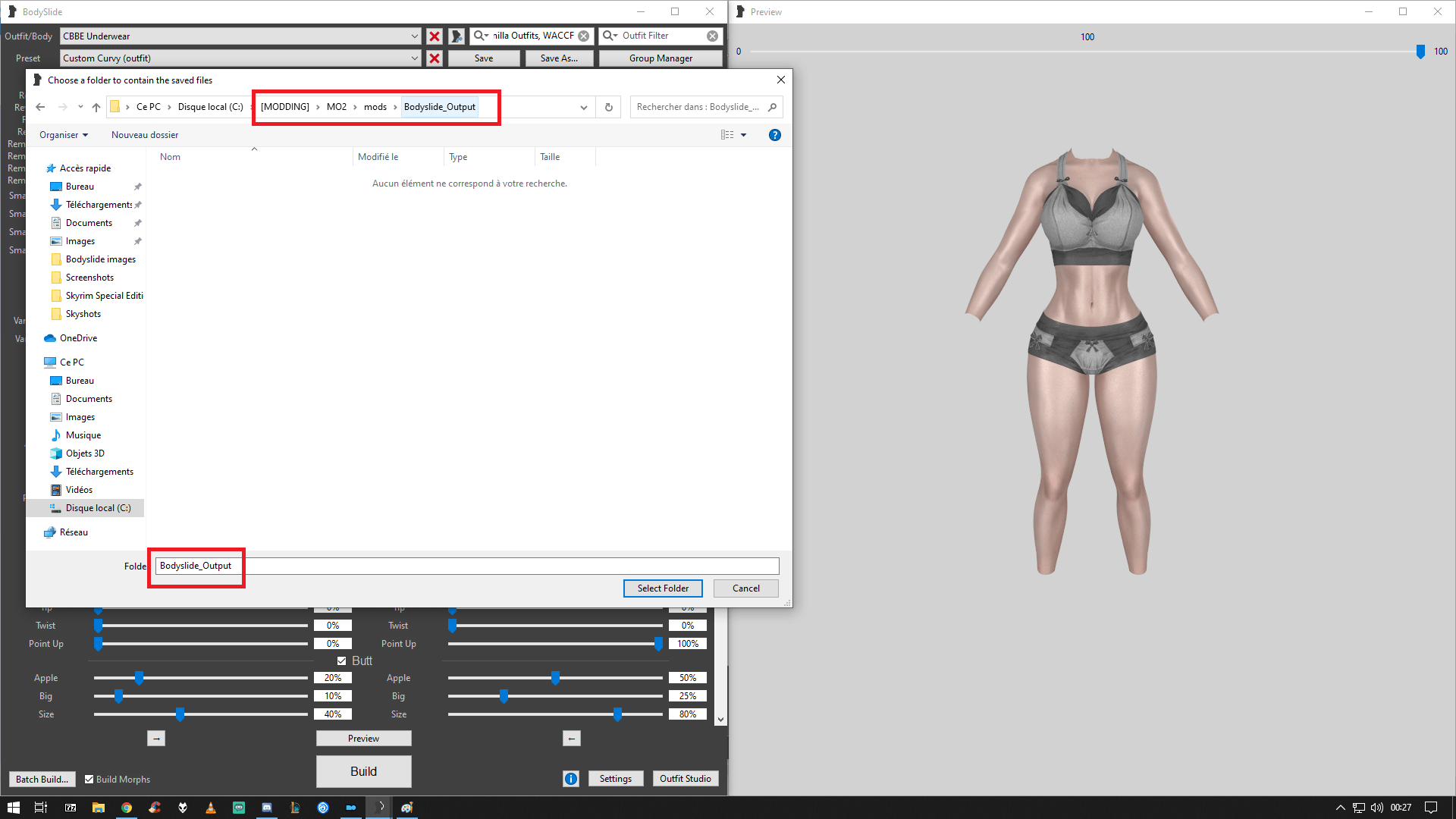The width and height of the screenshot is (1456, 819).
Task: Open the Outfit/Body dropdown list
Action: 414,36
